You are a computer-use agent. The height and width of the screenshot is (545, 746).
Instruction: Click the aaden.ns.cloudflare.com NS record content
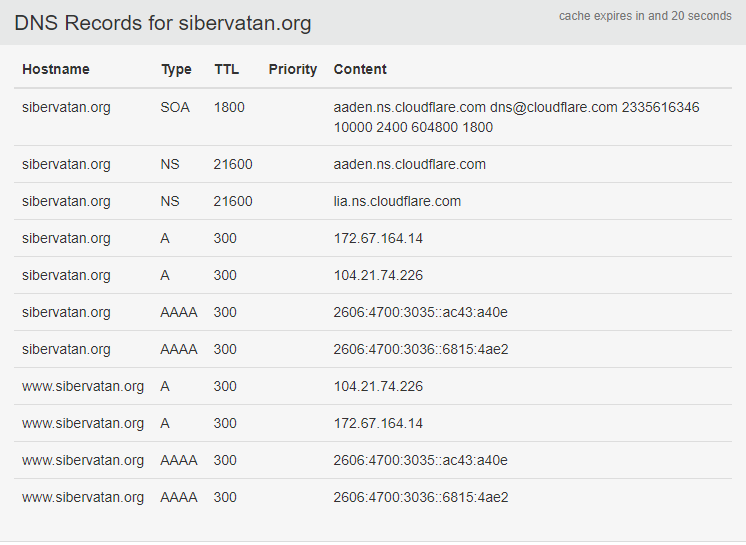pyautogui.click(x=410, y=164)
